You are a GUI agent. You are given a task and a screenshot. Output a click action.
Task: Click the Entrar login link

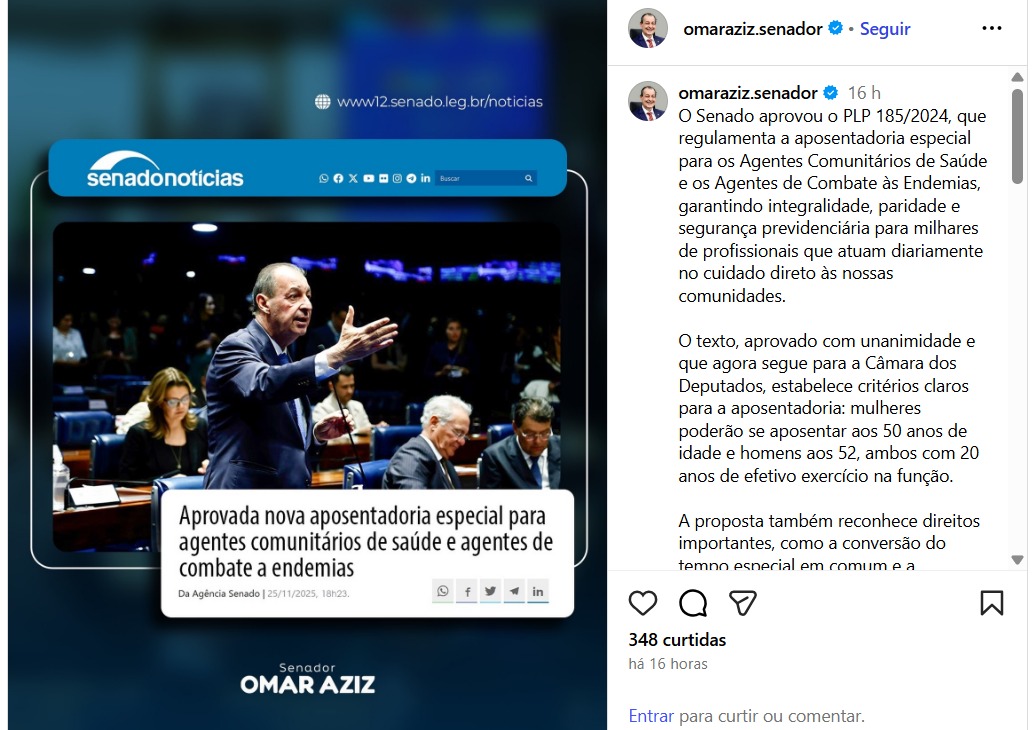coord(651,716)
